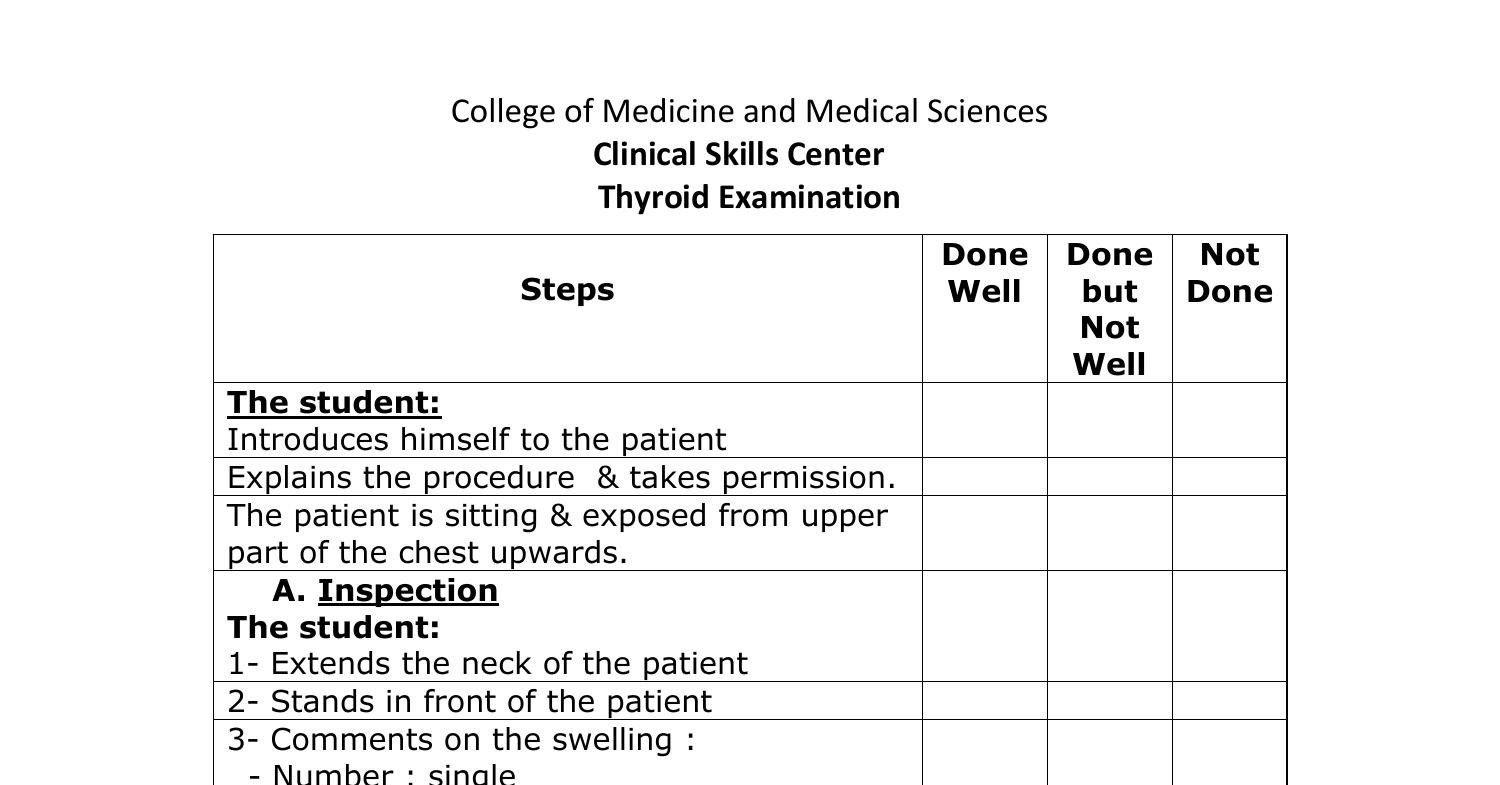Click the underlined "The student:" heading
1500x785 pixels.
(x=334, y=402)
